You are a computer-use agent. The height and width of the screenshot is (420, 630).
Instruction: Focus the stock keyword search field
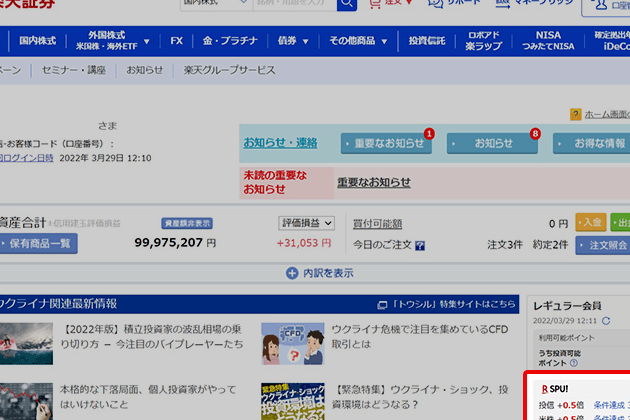[x=295, y=4]
